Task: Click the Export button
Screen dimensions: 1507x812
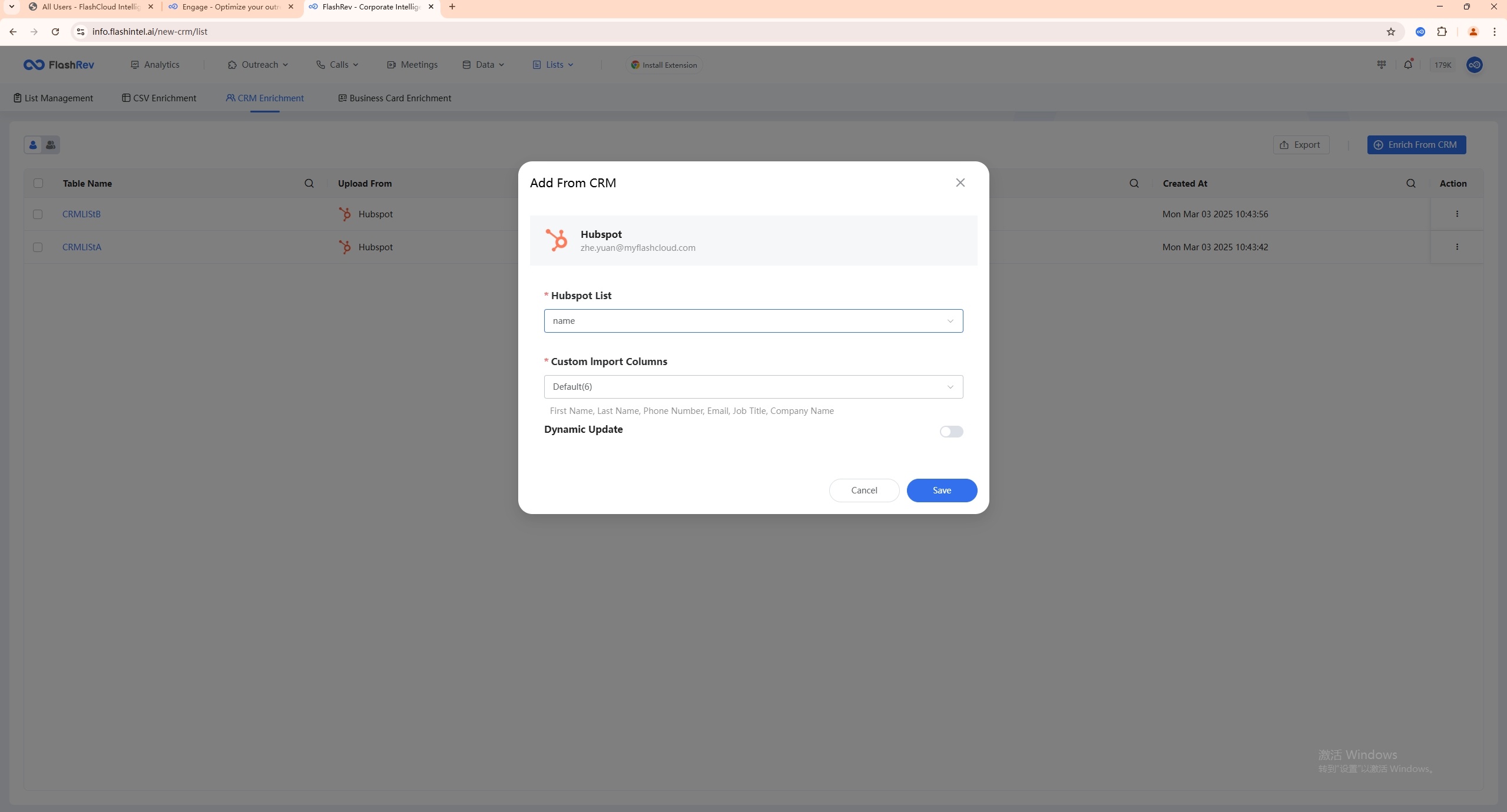Action: [1301, 145]
